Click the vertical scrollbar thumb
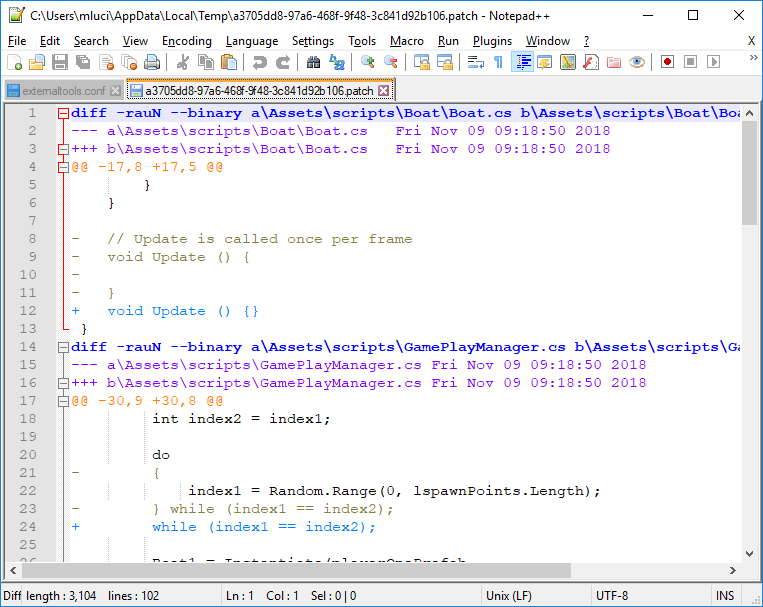This screenshot has height=607, width=763. [x=749, y=173]
